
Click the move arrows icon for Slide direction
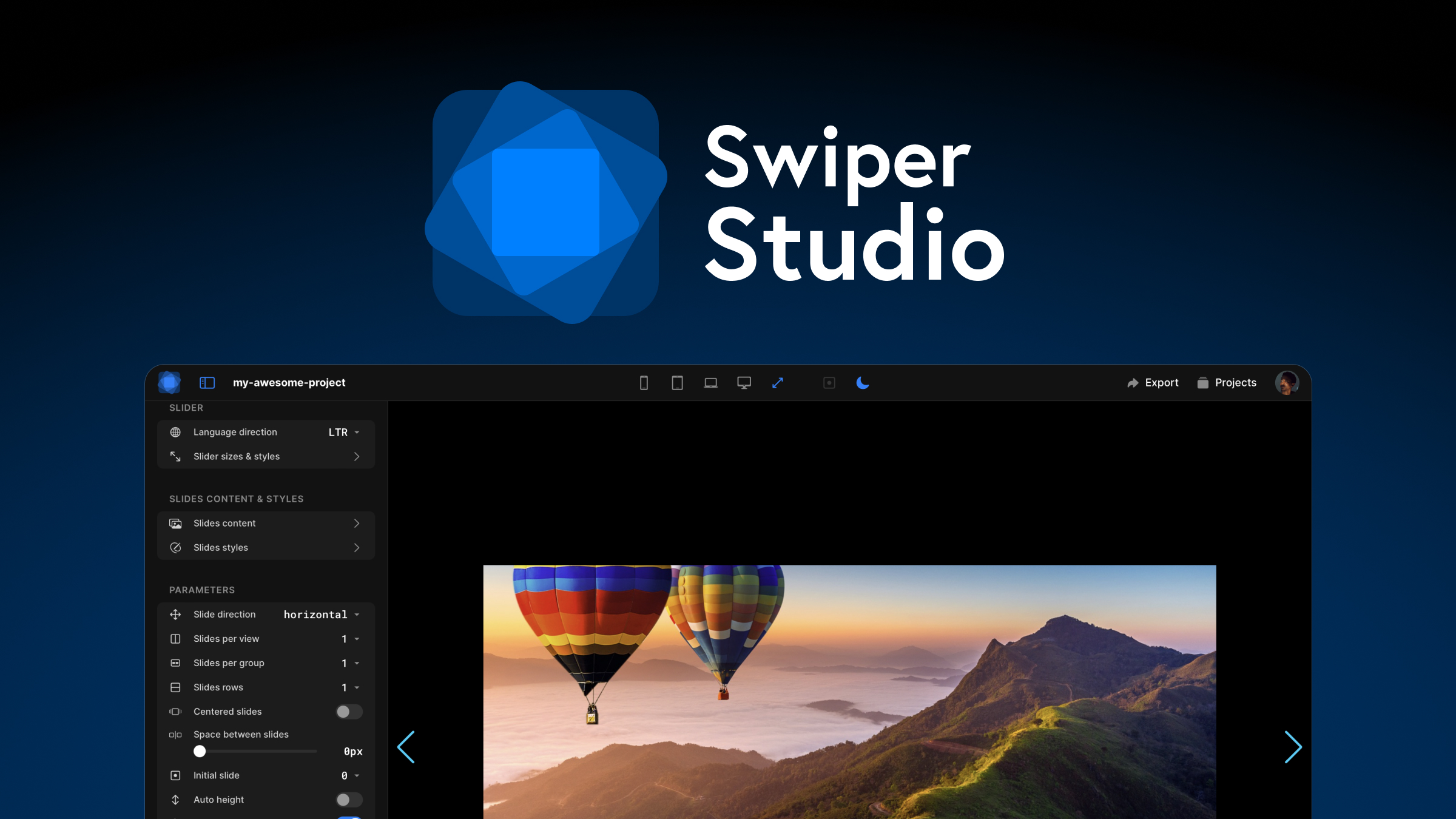pos(175,615)
